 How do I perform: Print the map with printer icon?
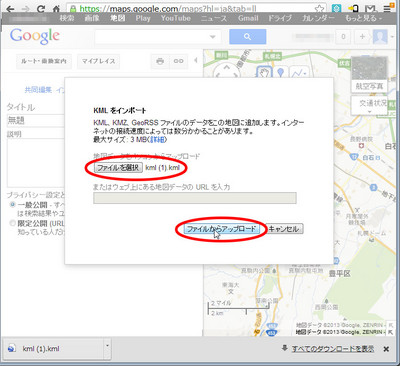tap(160, 61)
